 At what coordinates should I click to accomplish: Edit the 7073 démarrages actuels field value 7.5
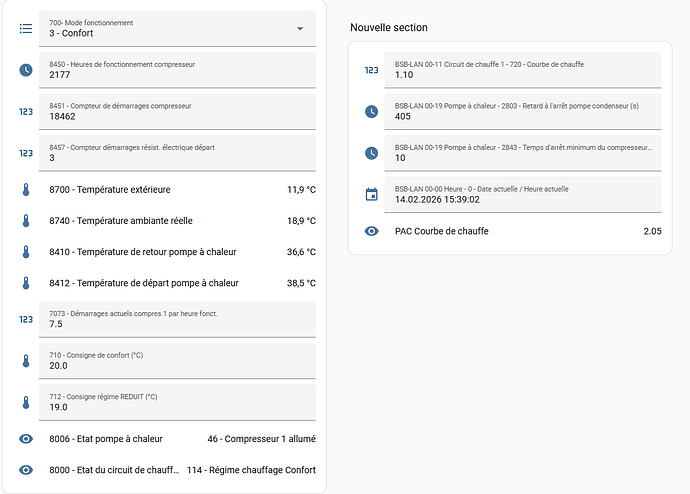[177, 319]
